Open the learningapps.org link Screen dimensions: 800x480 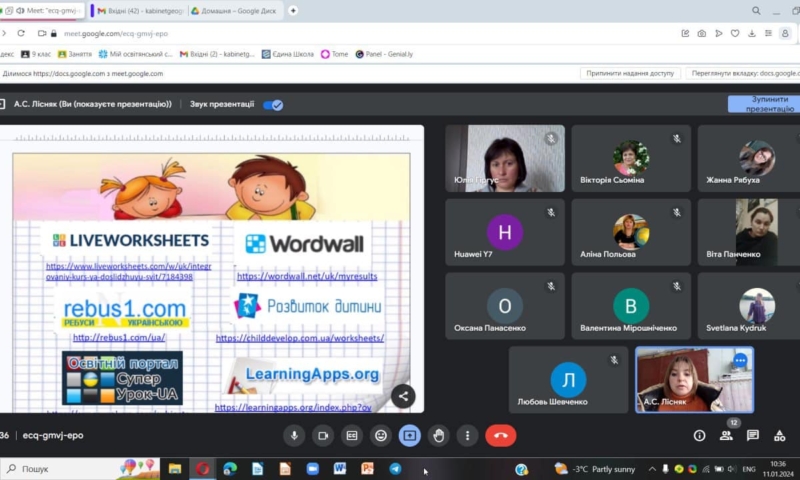point(293,407)
